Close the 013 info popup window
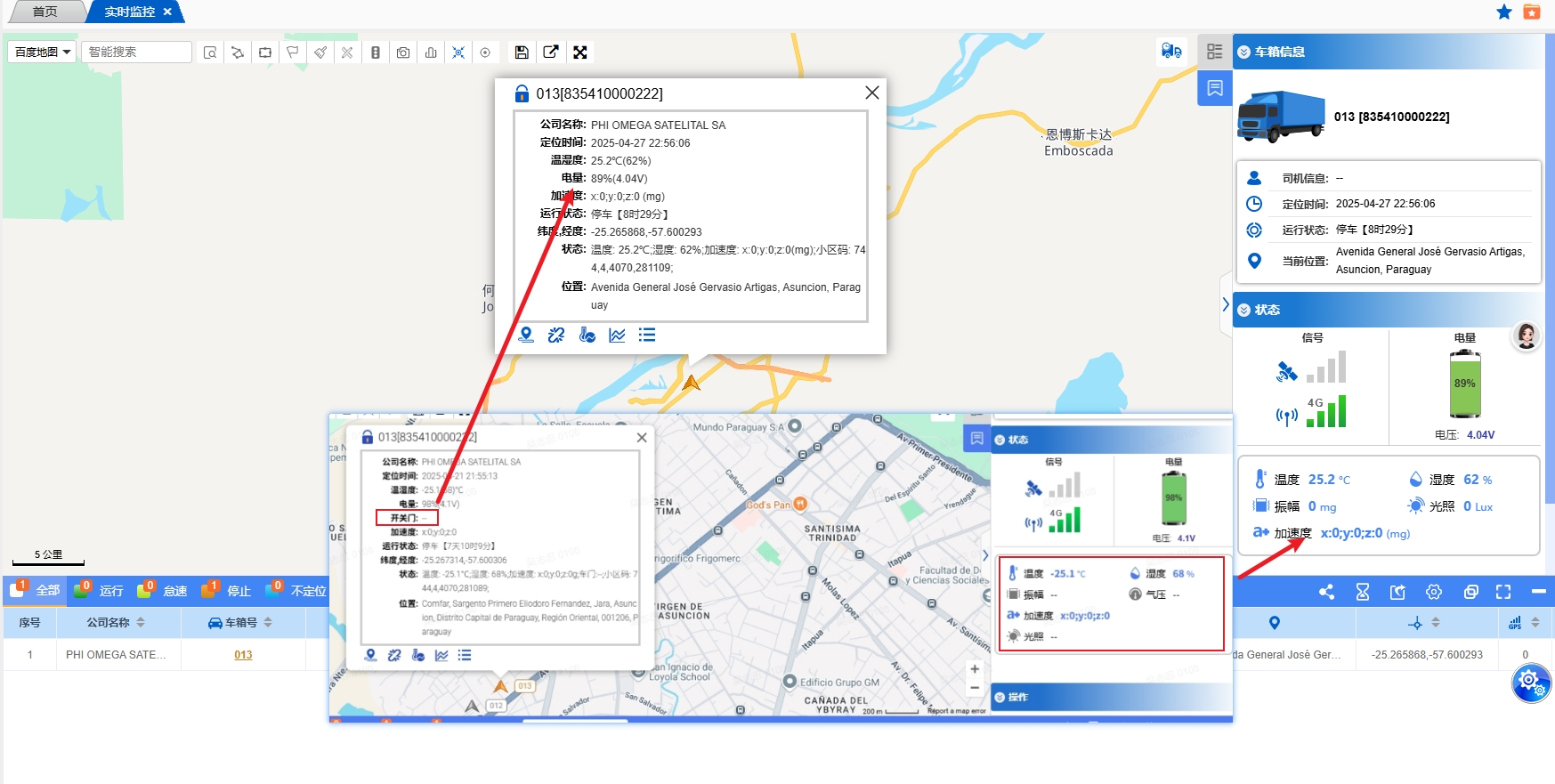 point(872,93)
